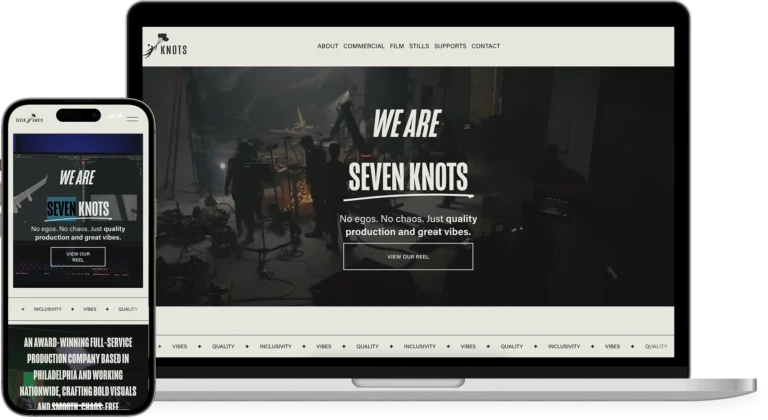Go to the Commercial section
Image resolution: width=768 pixels, height=420 pixels.
(364, 46)
